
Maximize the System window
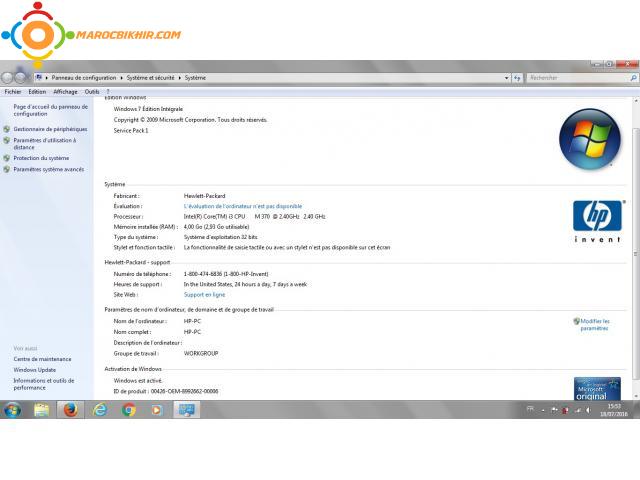click(609, 64)
